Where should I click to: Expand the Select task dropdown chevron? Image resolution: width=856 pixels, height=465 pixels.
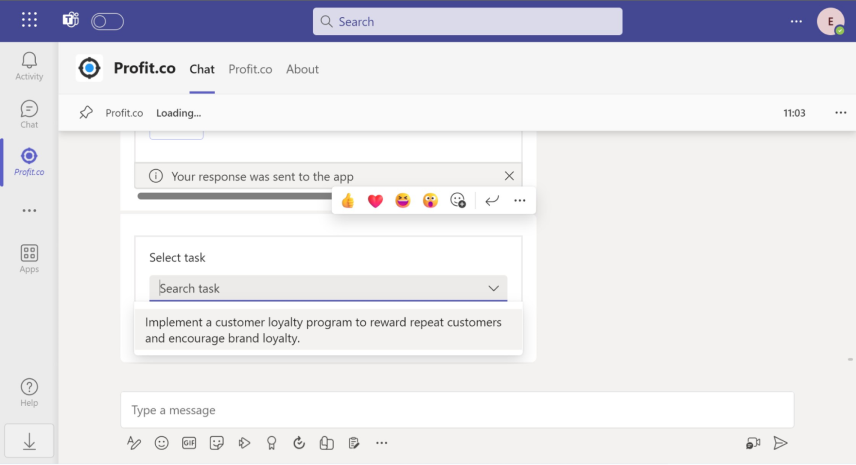coord(494,288)
